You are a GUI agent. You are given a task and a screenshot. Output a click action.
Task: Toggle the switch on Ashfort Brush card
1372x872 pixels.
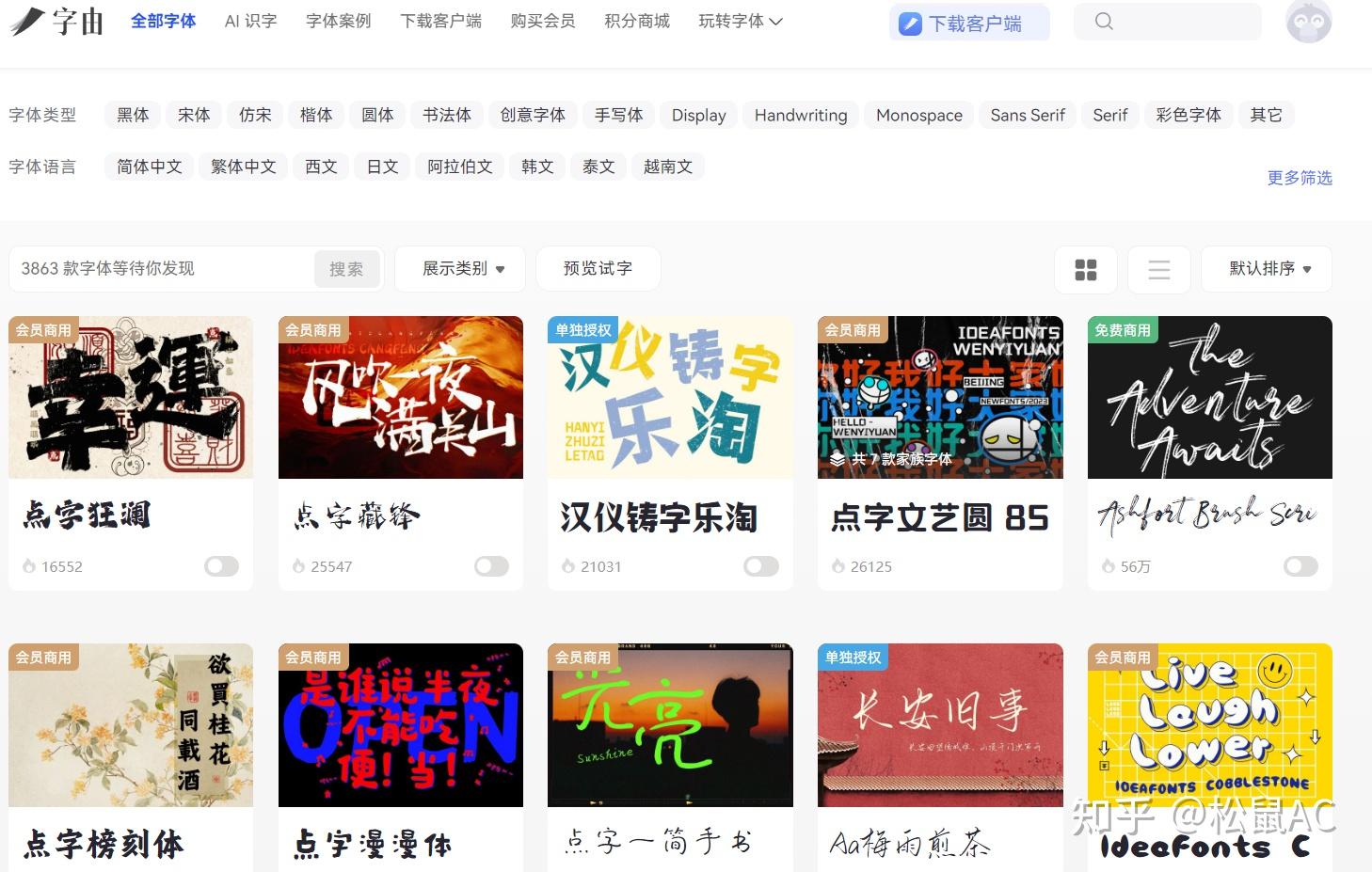tap(1300, 566)
